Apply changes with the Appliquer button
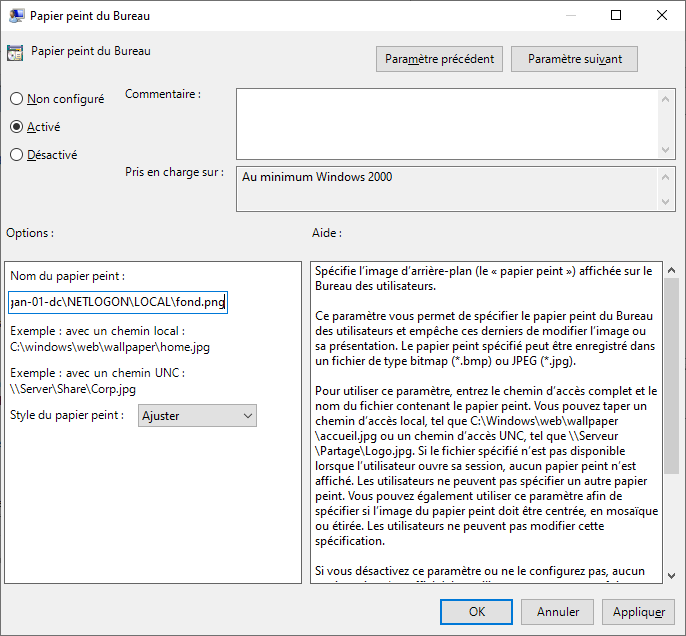 (638, 611)
